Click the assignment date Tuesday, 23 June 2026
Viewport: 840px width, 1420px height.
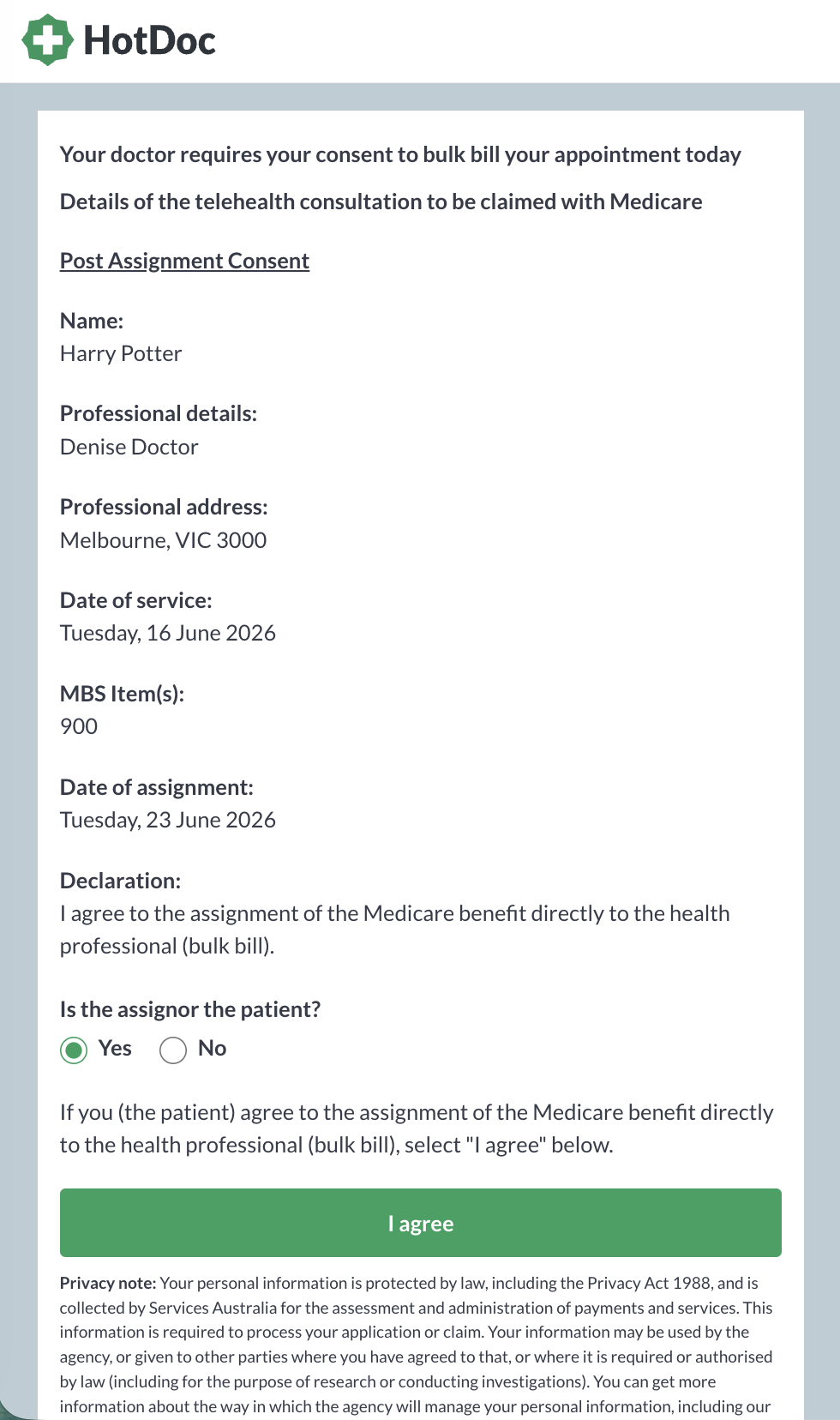click(x=168, y=820)
